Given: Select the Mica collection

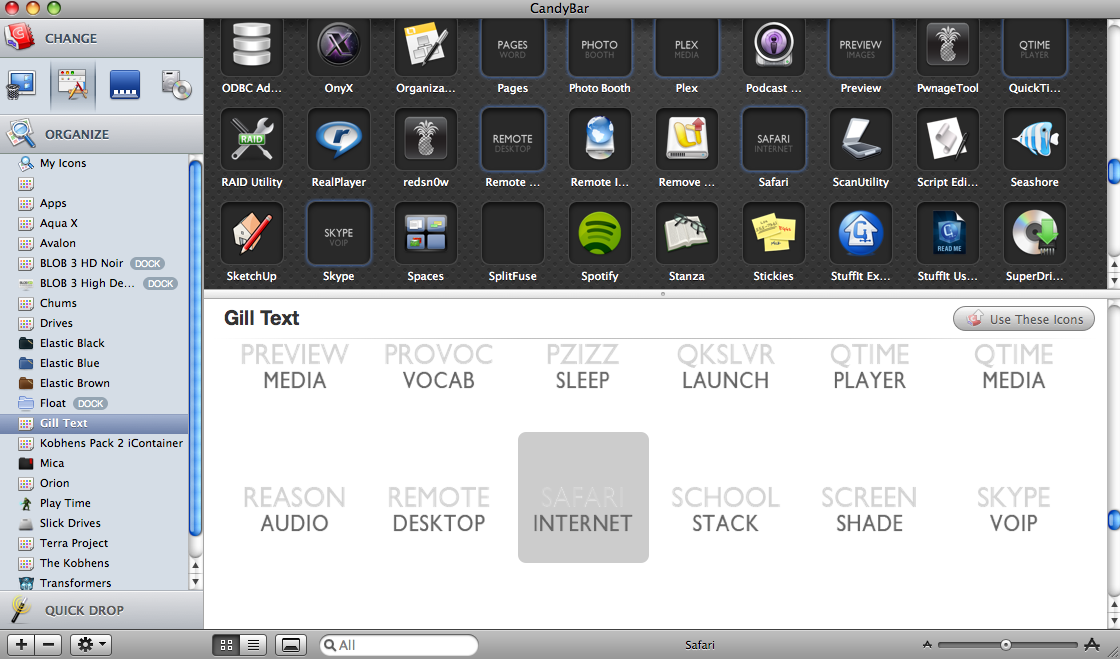Looking at the screenshot, I should click(x=94, y=463).
